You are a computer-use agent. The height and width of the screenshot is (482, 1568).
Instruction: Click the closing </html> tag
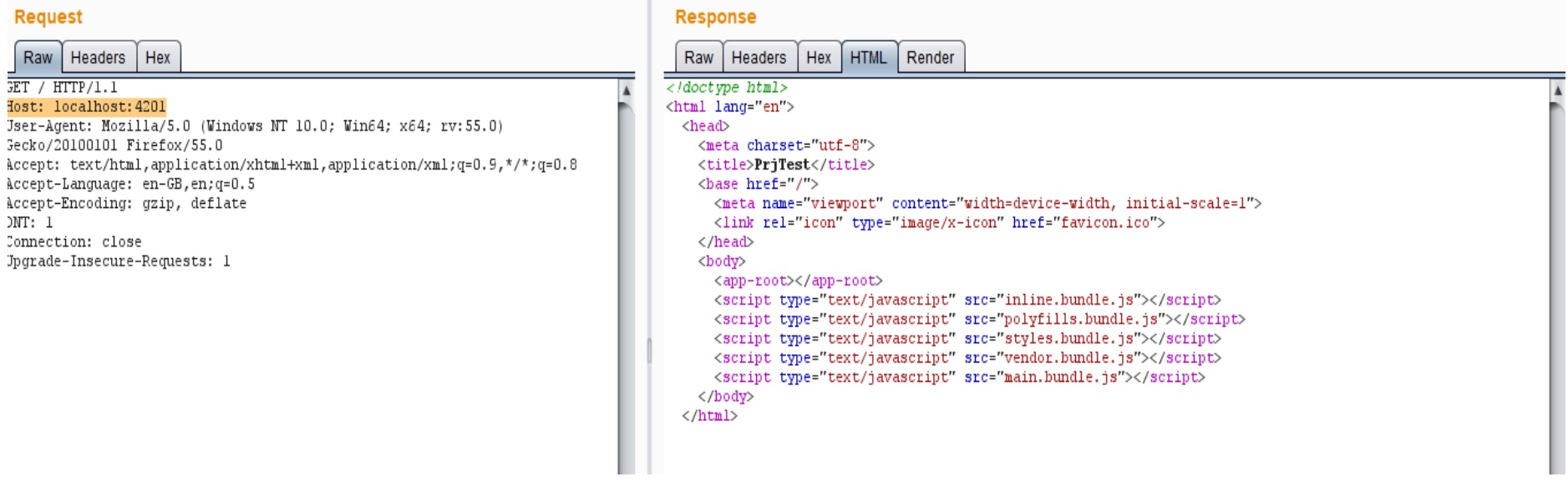(710, 415)
